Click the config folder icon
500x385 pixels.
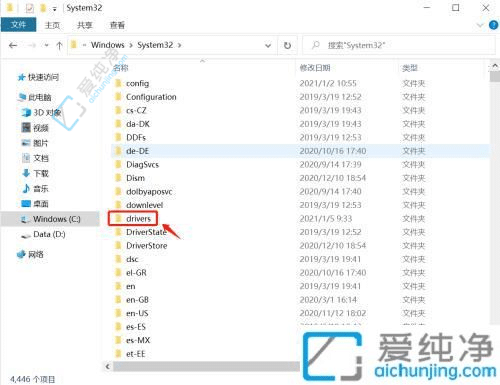[x=118, y=83]
